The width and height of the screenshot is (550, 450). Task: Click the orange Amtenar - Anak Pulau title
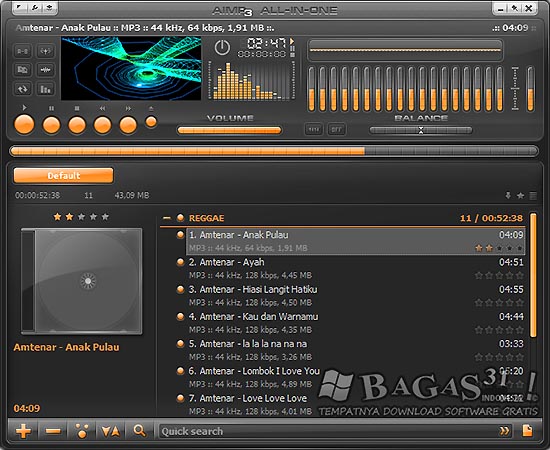click(x=66, y=347)
